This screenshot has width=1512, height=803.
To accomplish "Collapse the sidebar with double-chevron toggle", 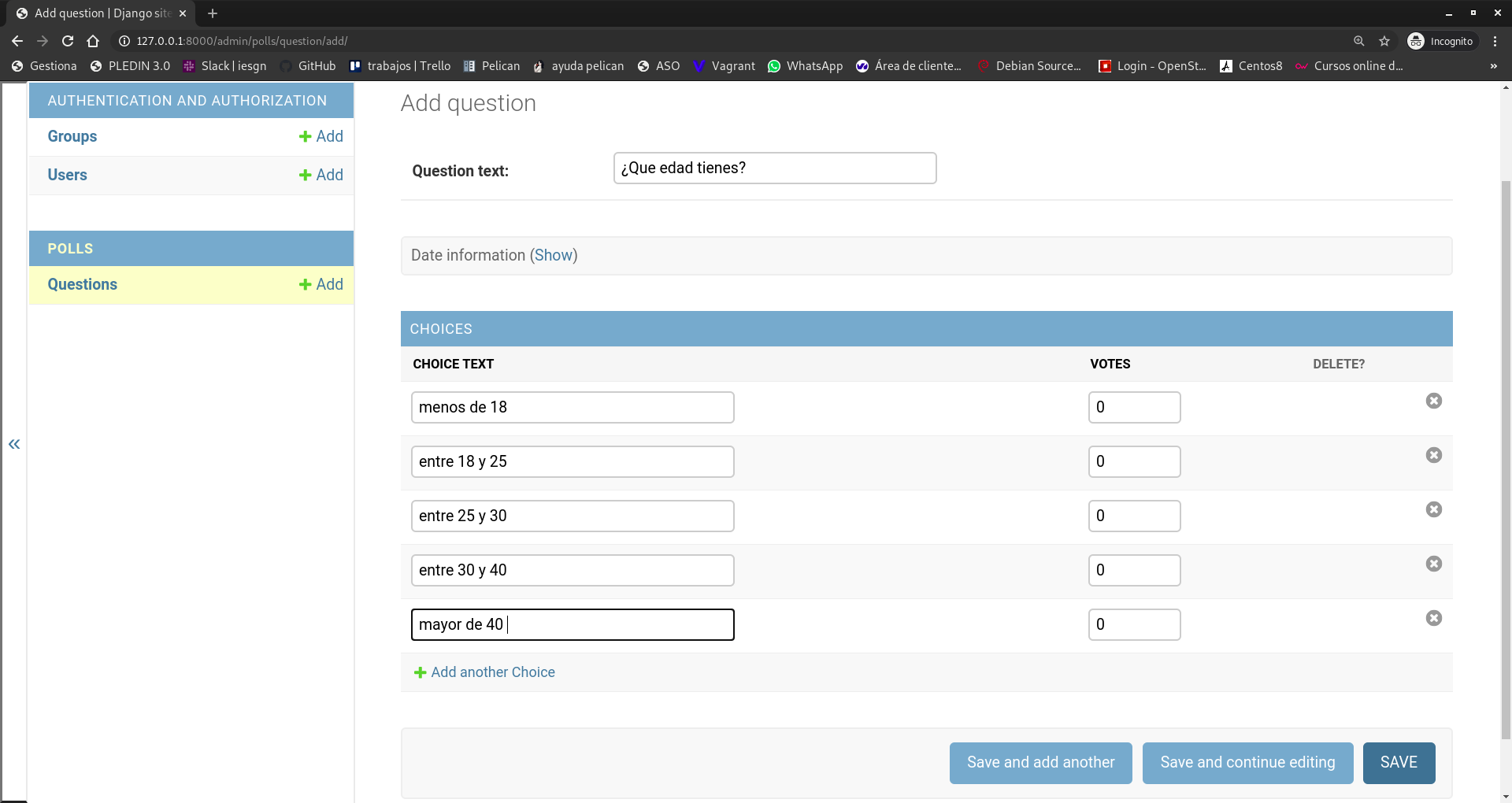I will [x=14, y=444].
